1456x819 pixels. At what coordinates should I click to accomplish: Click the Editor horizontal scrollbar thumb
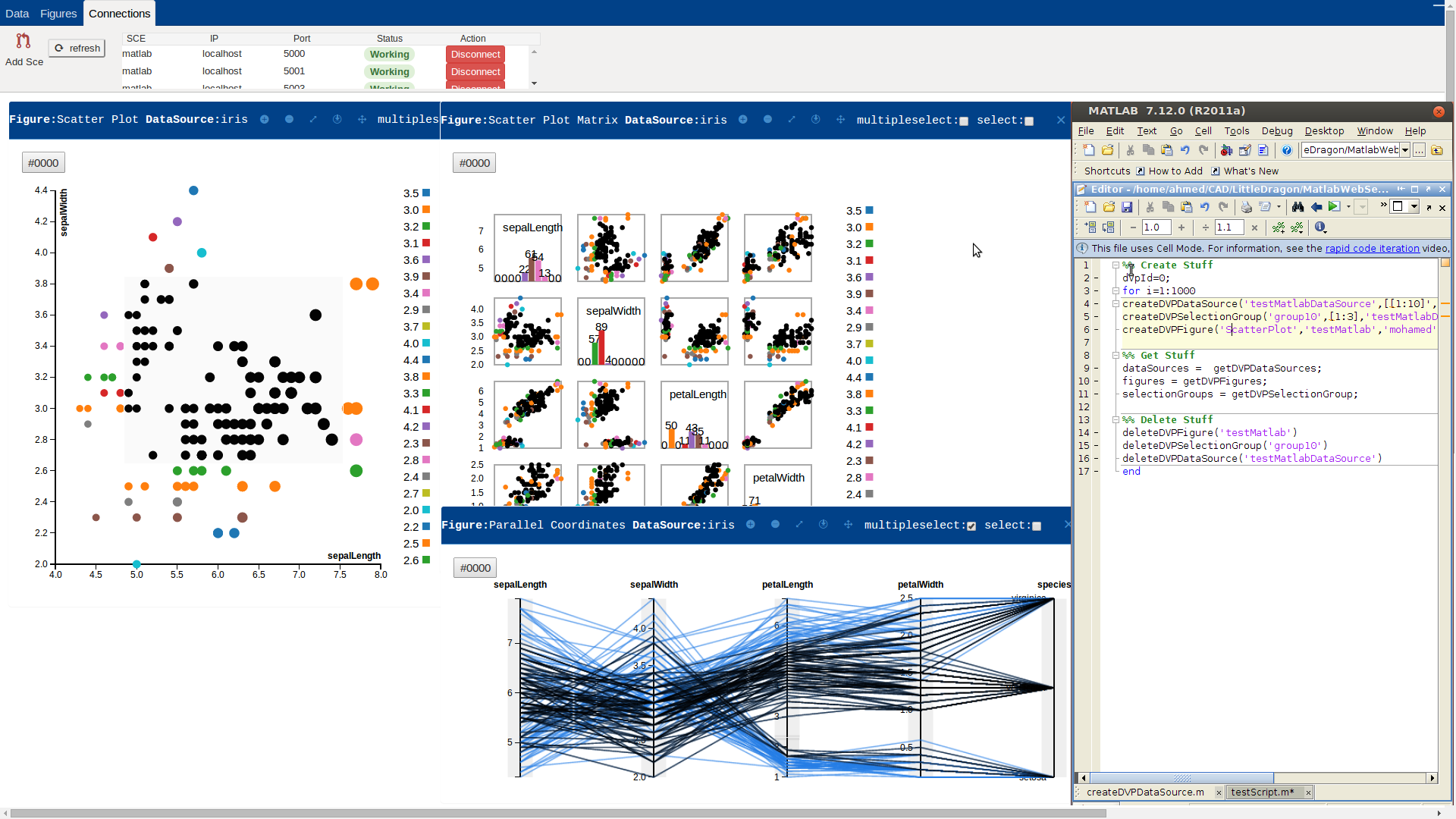[x=1182, y=778]
